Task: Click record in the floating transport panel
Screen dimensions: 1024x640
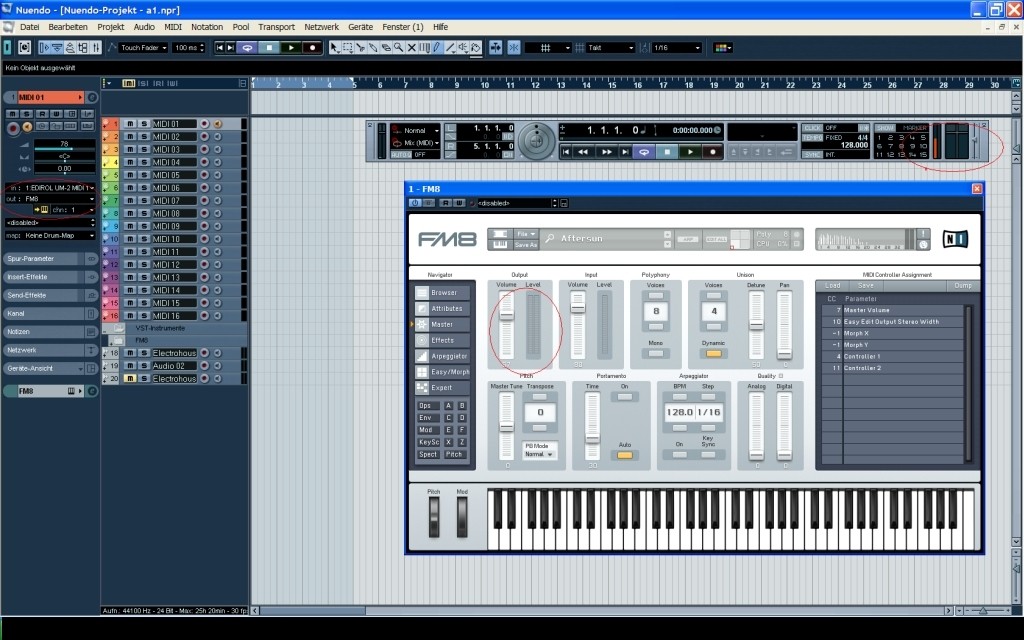Action: click(x=712, y=152)
